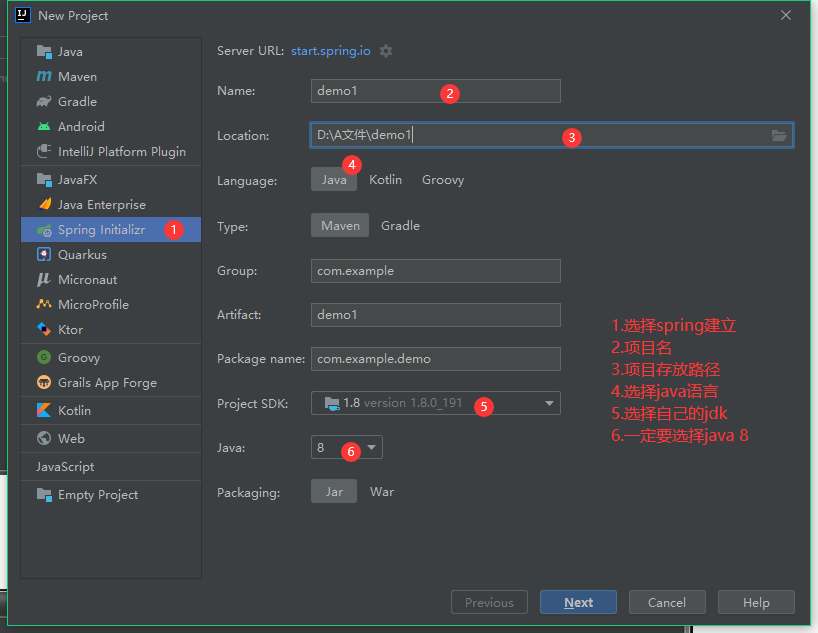Choose Gradle as project type

400,226
